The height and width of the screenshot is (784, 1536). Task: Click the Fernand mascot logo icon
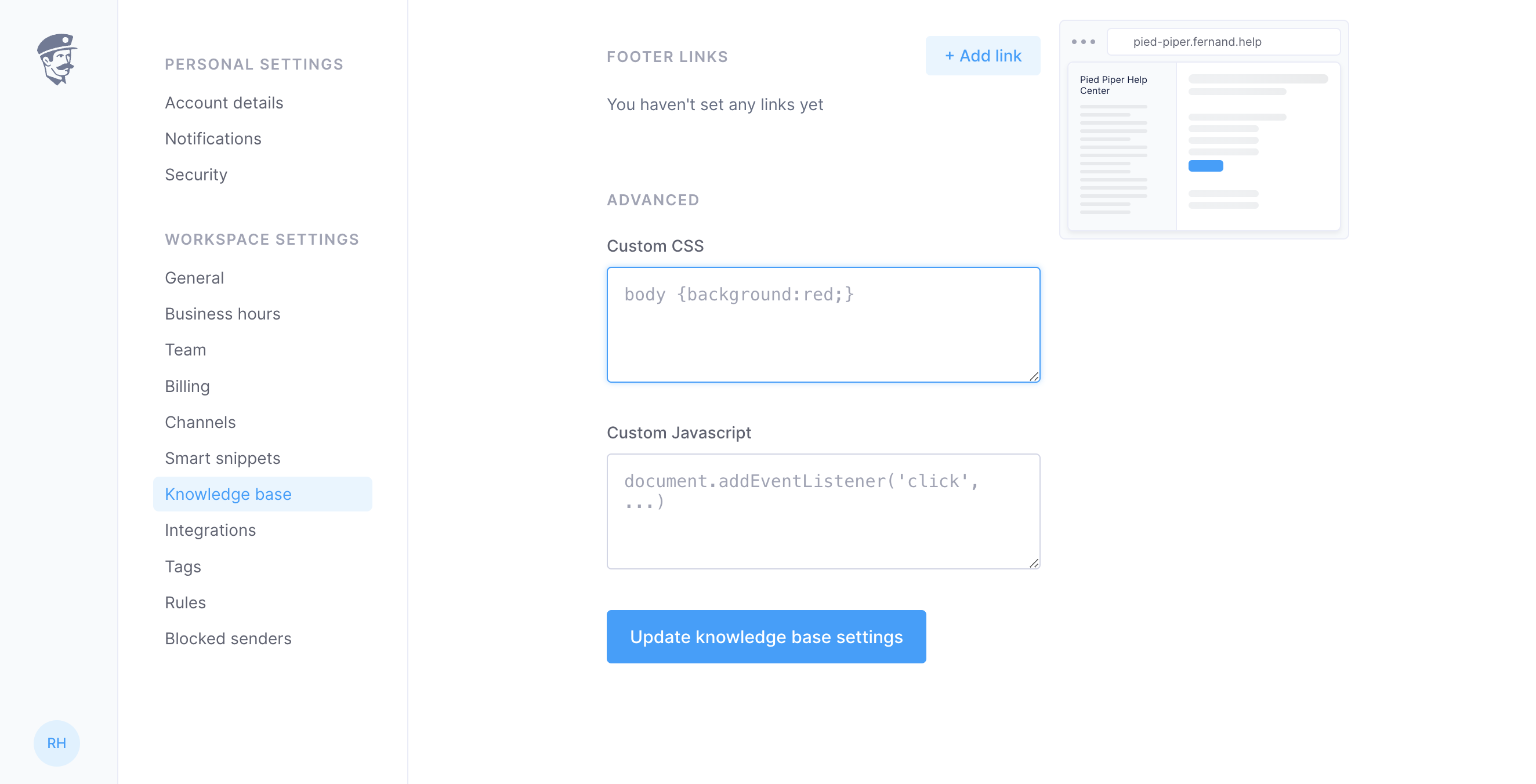[57, 59]
